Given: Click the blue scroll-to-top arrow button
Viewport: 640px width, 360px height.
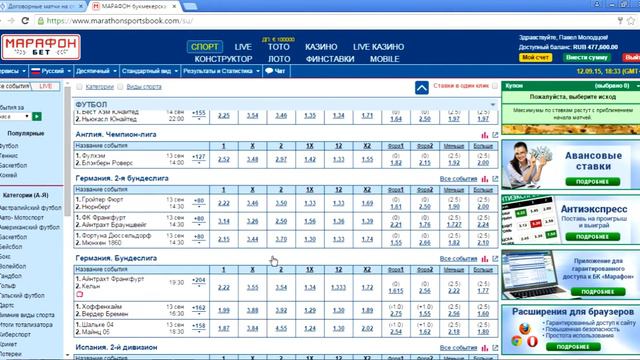Looking at the screenshot, I should click(x=422, y=87).
